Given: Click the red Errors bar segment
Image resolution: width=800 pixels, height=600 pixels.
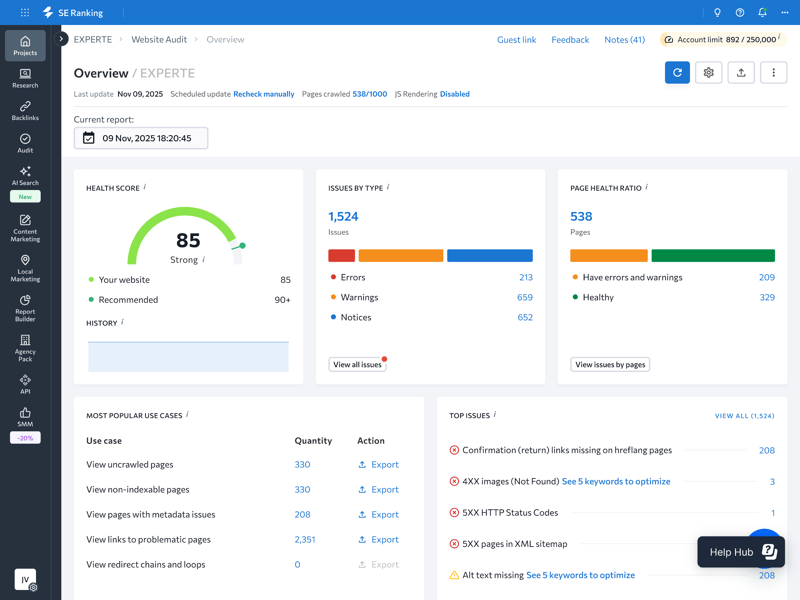Looking at the screenshot, I should click(341, 256).
